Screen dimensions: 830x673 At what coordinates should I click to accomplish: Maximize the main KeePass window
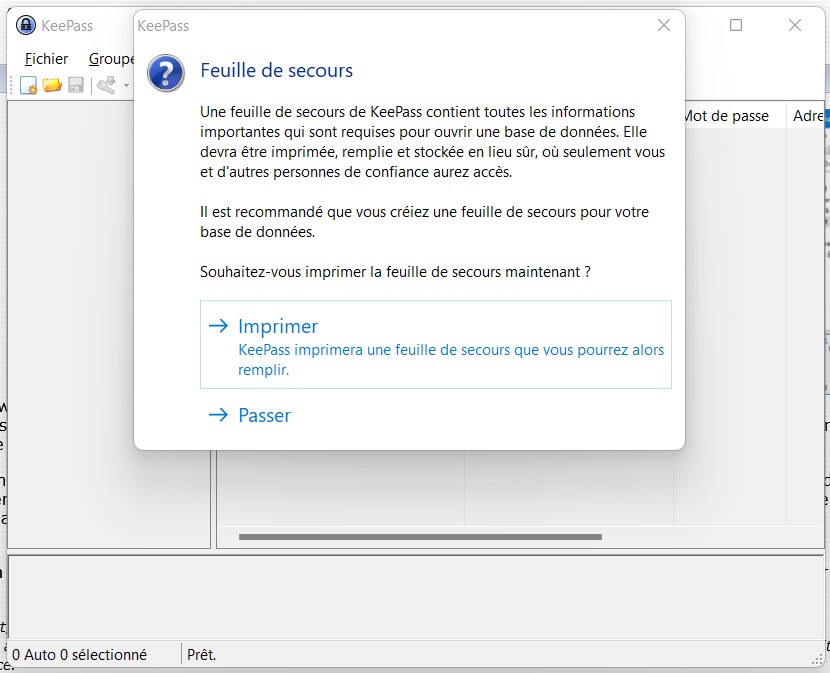coord(736,26)
